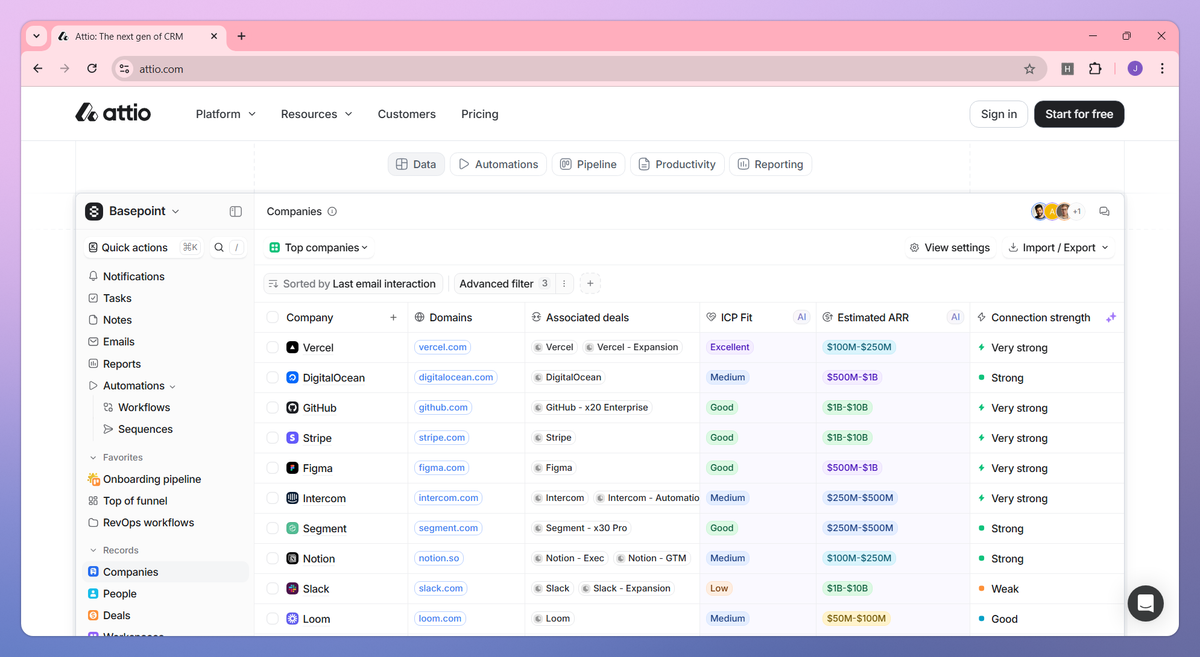Viewport: 1200px width, 657px height.
Task: Switch to the Reporting tab
Action: pyautogui.click(x=770, y=164)
